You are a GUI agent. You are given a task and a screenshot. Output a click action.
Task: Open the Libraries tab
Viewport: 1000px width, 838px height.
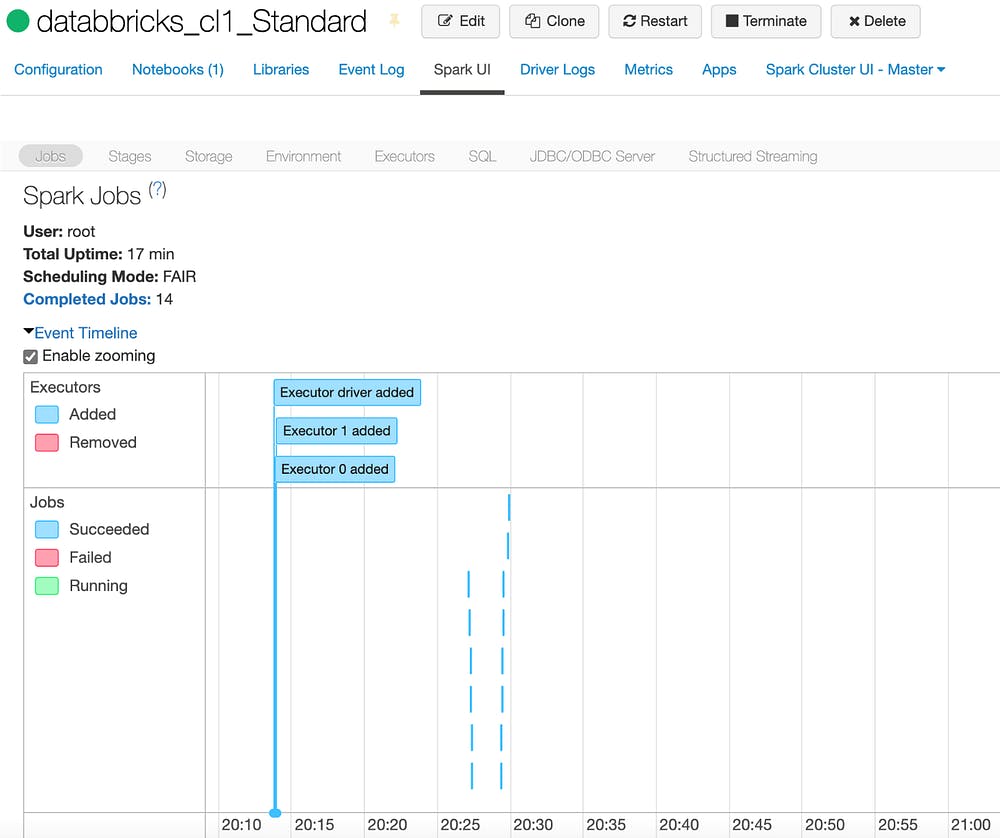pyautogui.click(x=281, y=70)
